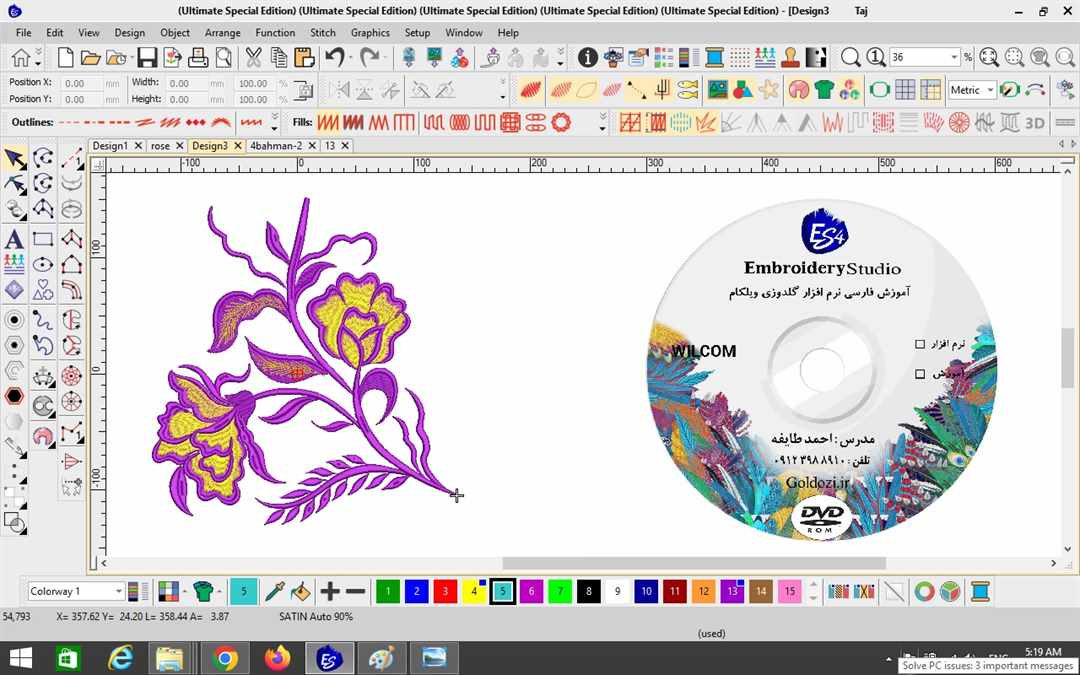The width and height of the screenshot is (1080, 675).
Task: Click Zoom to Fit icon
Action: coord(989,57)
